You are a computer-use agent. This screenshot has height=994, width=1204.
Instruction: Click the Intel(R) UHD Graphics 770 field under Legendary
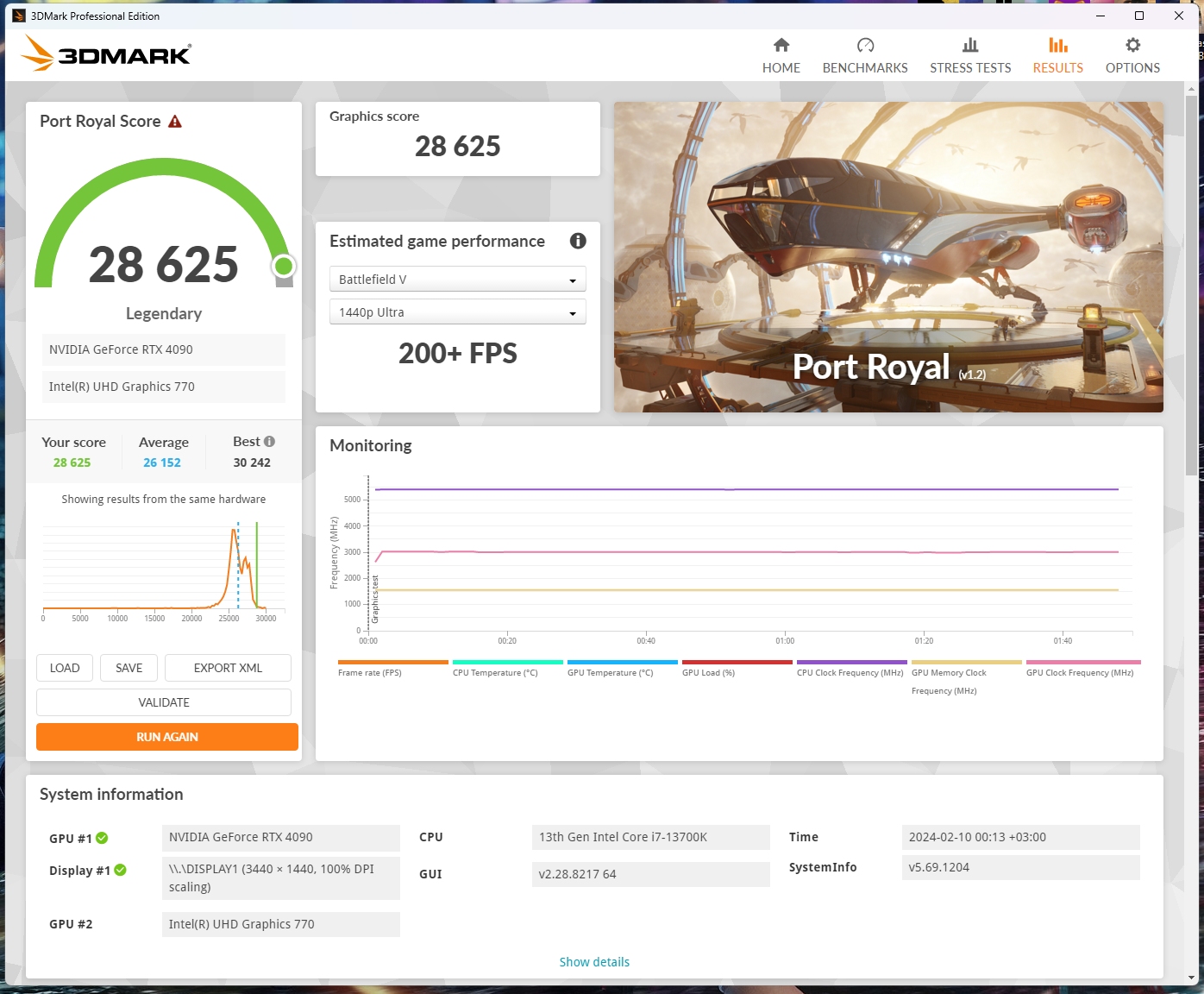164,387
